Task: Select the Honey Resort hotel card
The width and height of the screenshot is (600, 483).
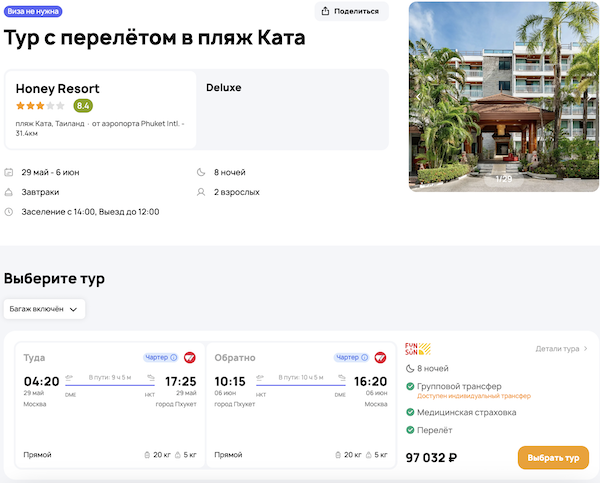Action: coord(100,110)
